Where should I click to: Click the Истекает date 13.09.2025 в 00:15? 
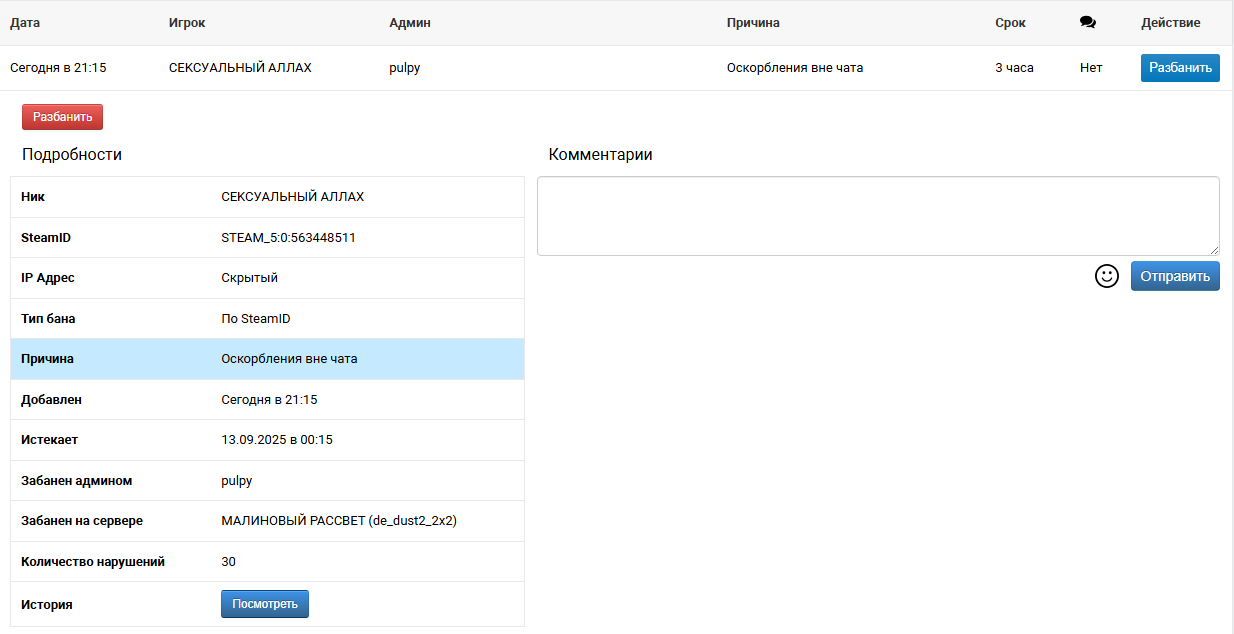coord(277,440)
